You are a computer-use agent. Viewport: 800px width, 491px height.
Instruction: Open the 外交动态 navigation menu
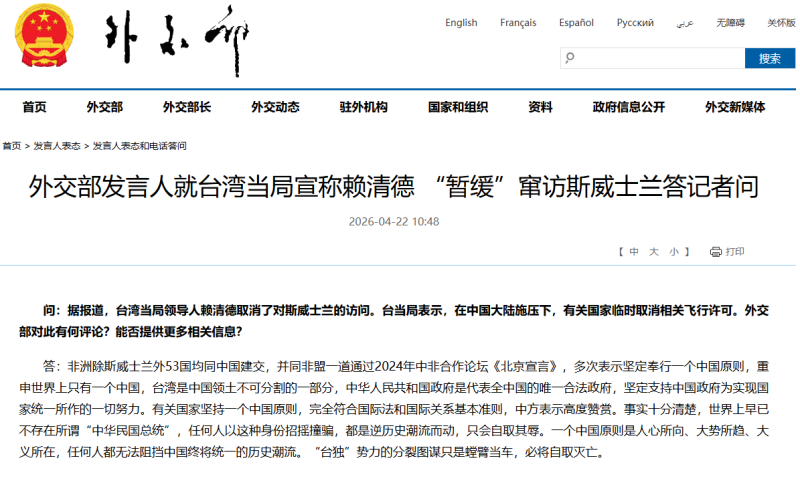pyautogui.click(x=275, y=107)
